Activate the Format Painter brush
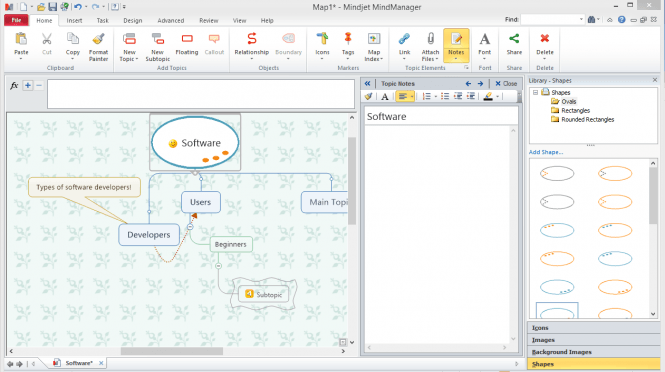 [x=98, y=47]
